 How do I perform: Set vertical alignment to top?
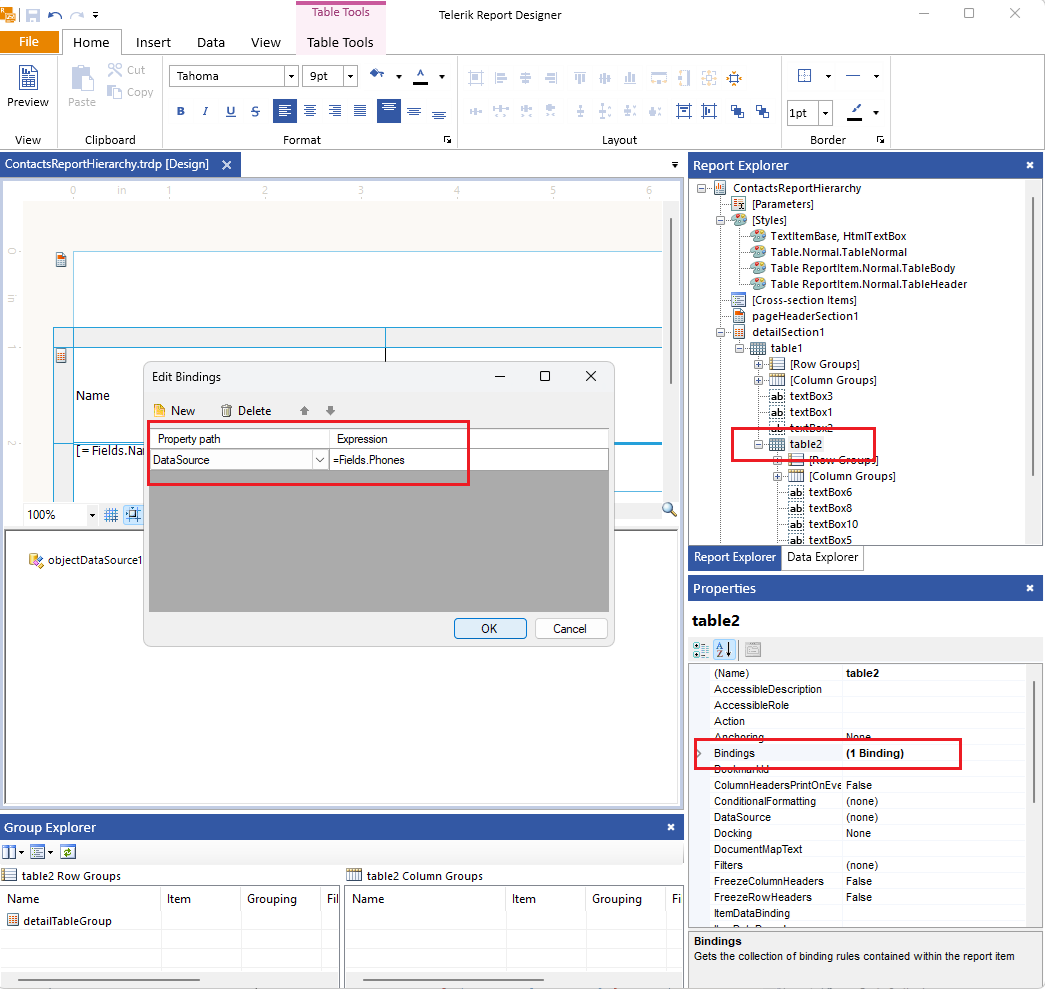389,111
